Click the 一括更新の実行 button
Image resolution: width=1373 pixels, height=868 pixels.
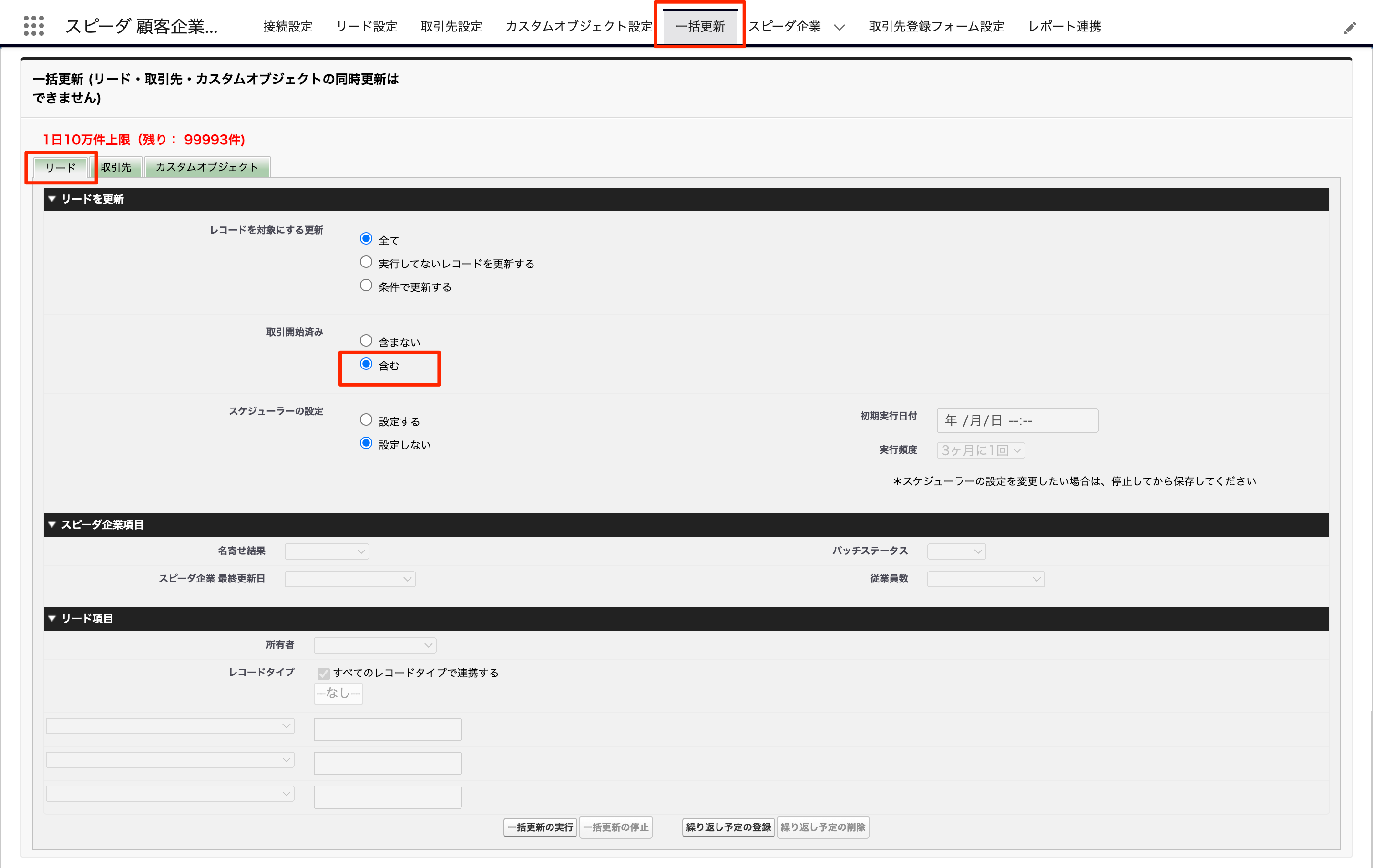tap(540, 827)
